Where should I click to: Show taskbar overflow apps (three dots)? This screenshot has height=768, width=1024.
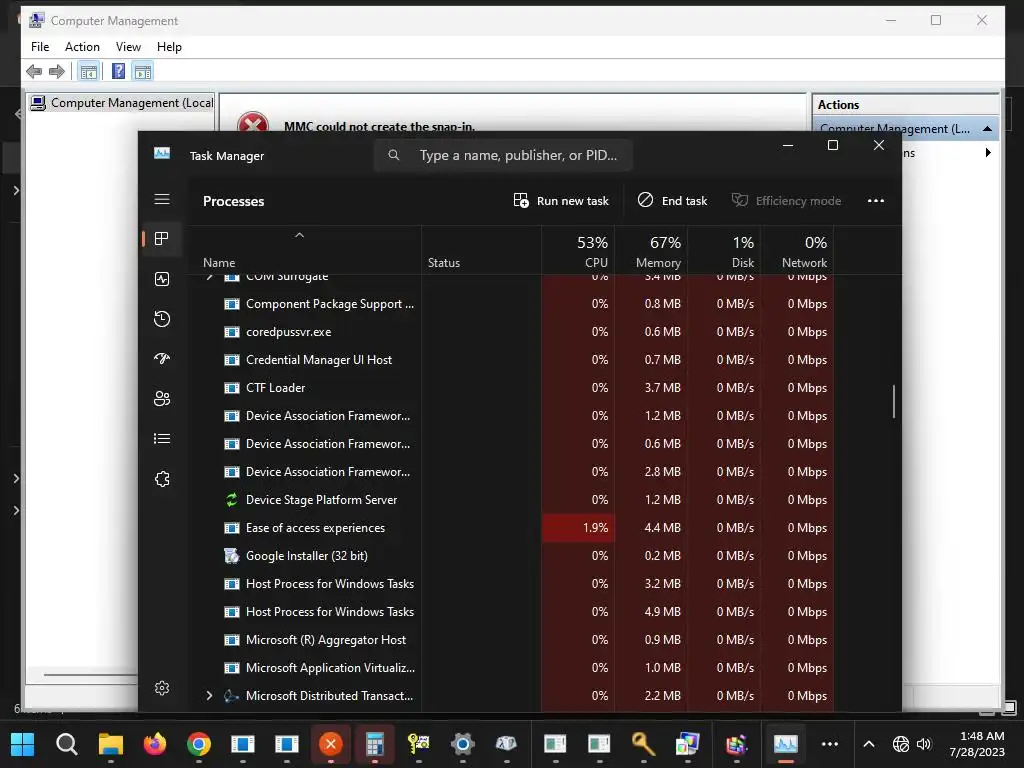[x=830, y=744]
